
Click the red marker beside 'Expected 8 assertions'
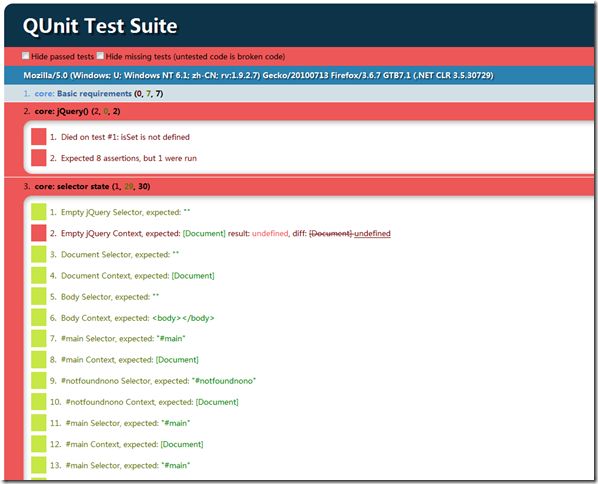click(39, 158)
